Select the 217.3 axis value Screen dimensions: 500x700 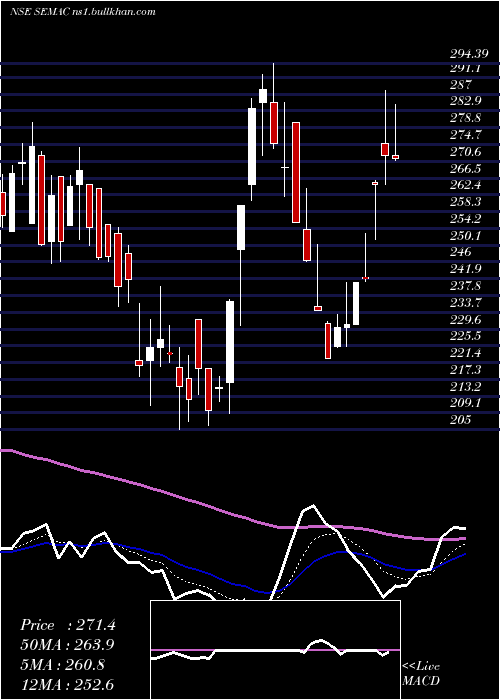pos(465,370)
